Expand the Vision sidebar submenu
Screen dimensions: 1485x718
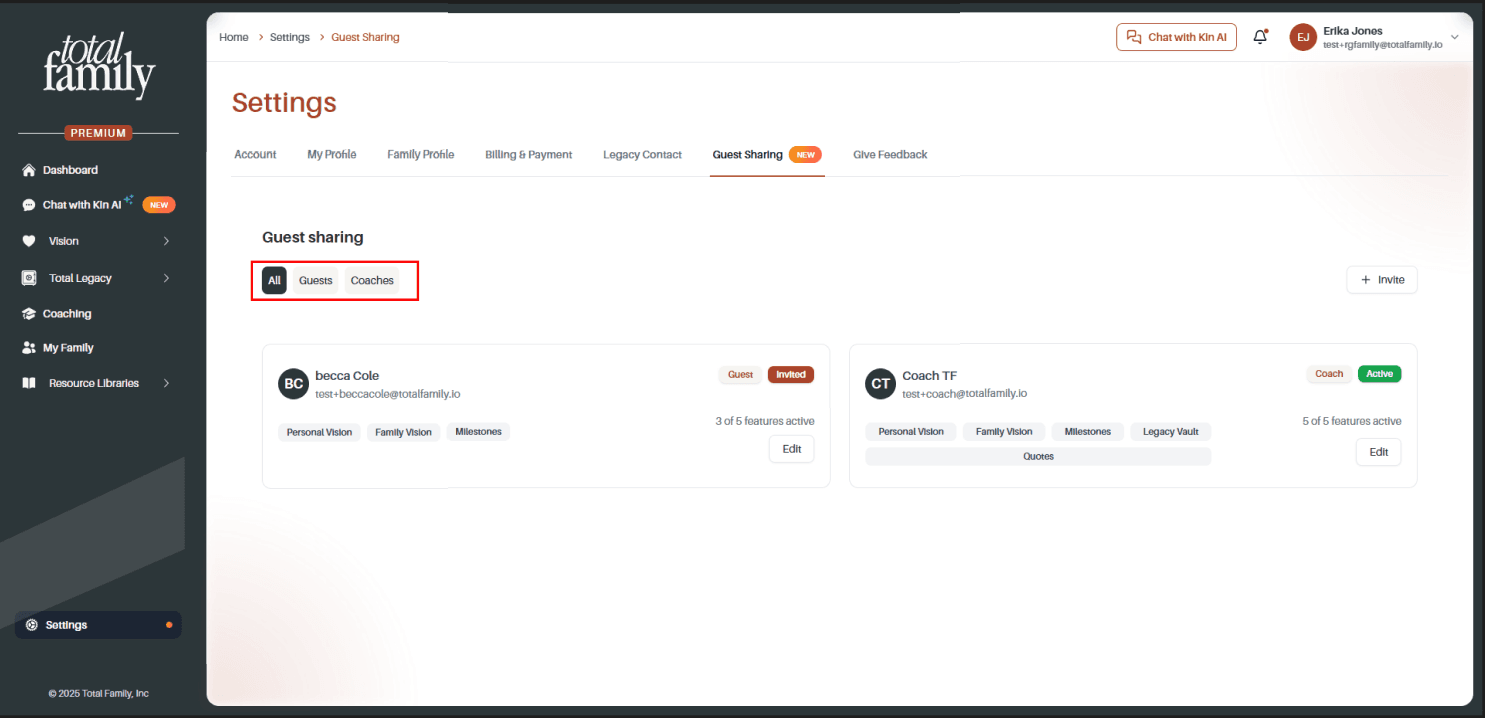click(x=166, y=241)
